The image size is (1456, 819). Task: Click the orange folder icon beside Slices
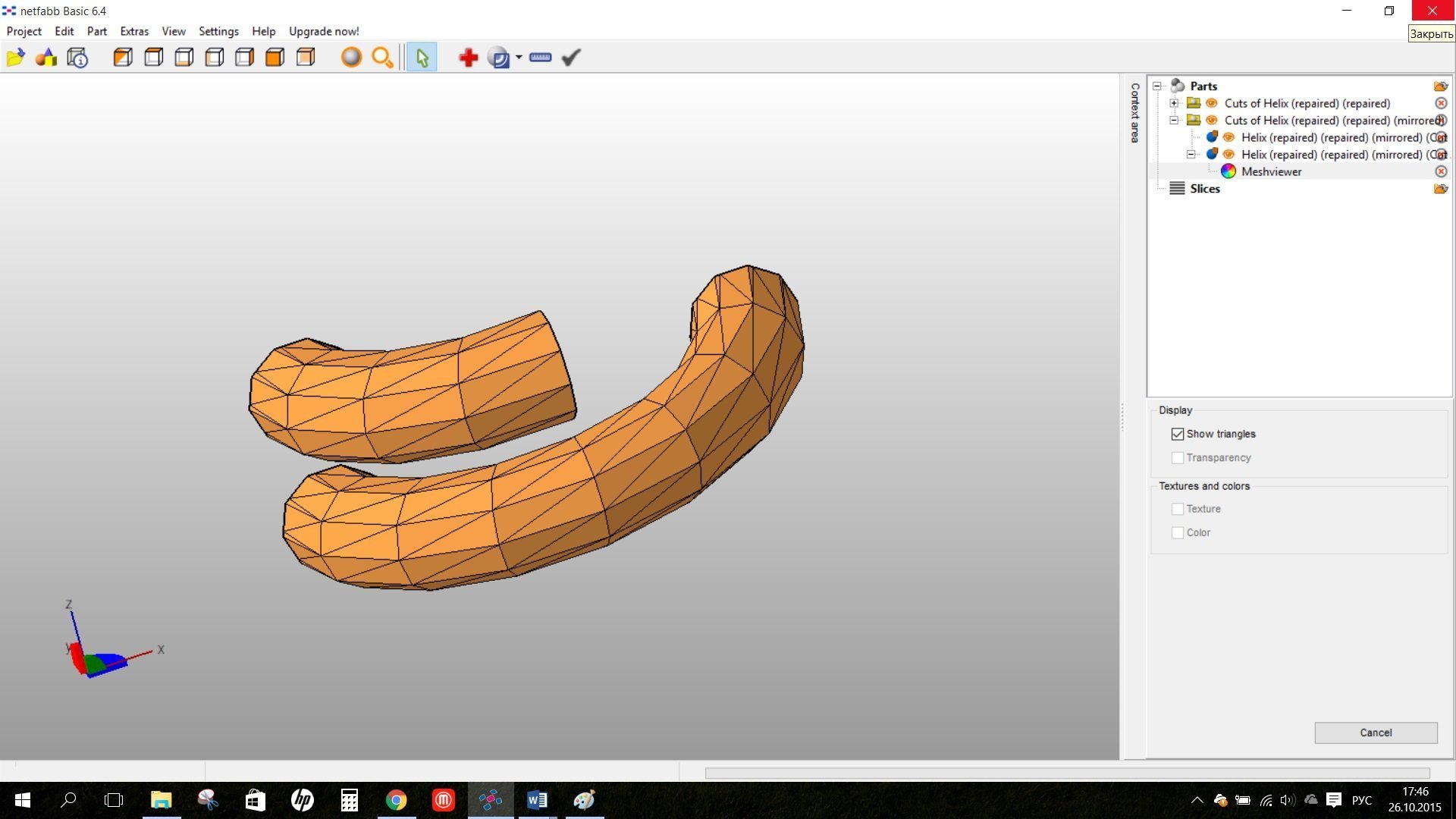pos(1441,188)
